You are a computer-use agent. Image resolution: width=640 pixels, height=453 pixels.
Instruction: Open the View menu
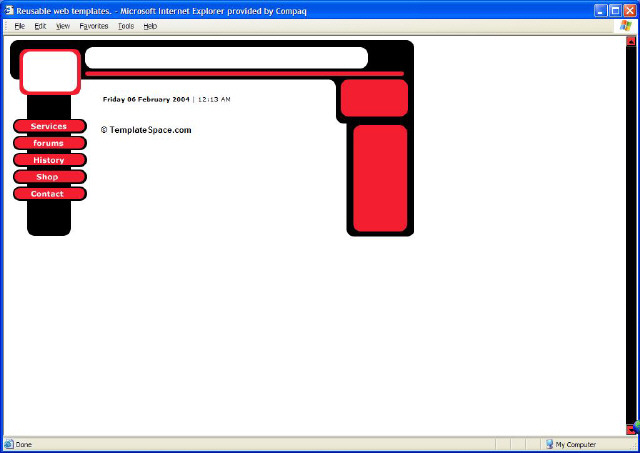[63, 26]
